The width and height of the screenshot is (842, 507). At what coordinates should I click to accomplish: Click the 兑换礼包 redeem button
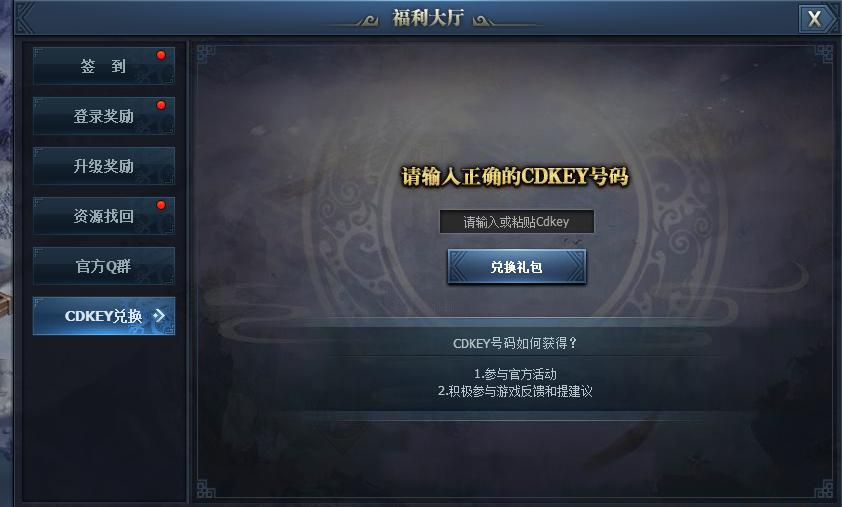click(x=517, y=266)
